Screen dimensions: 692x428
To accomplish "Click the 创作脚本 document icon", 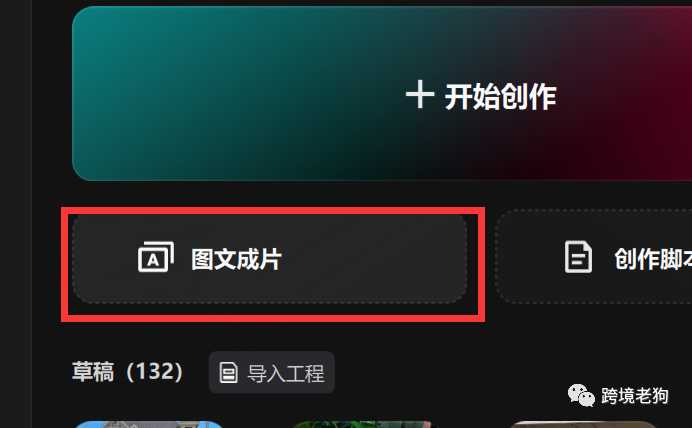I will 578,257.
